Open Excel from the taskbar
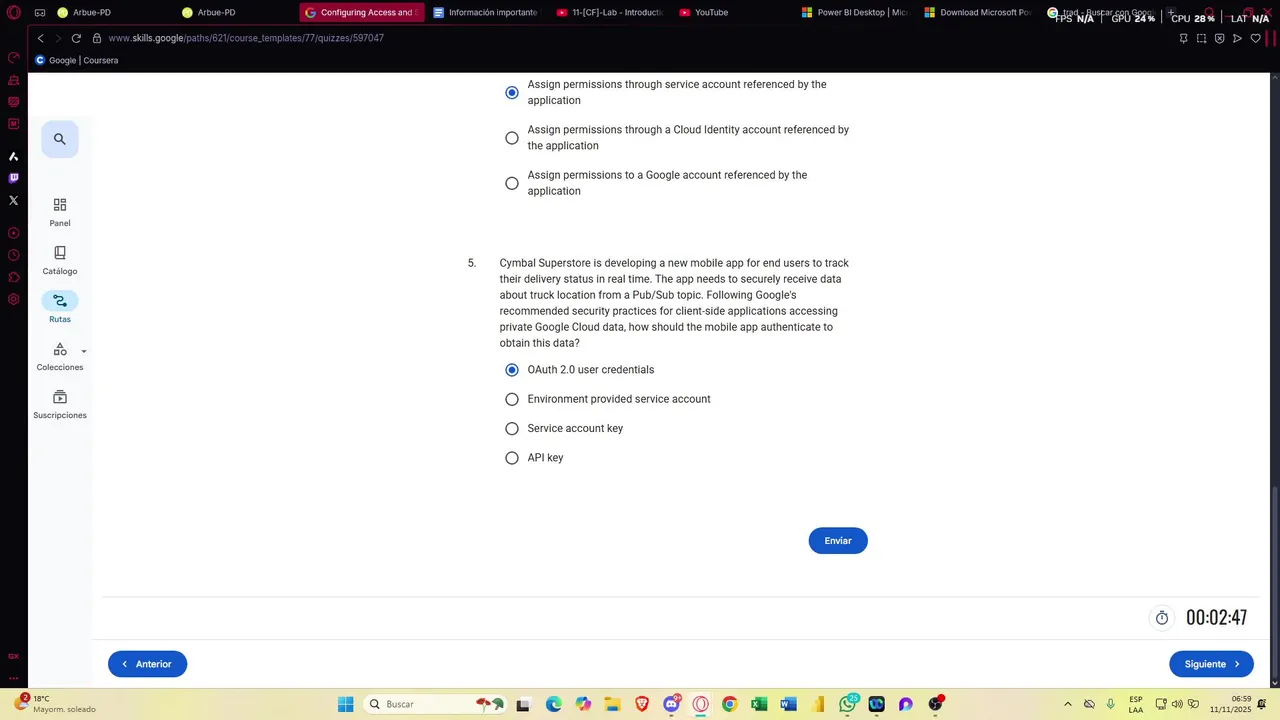 tap(759, 704)
